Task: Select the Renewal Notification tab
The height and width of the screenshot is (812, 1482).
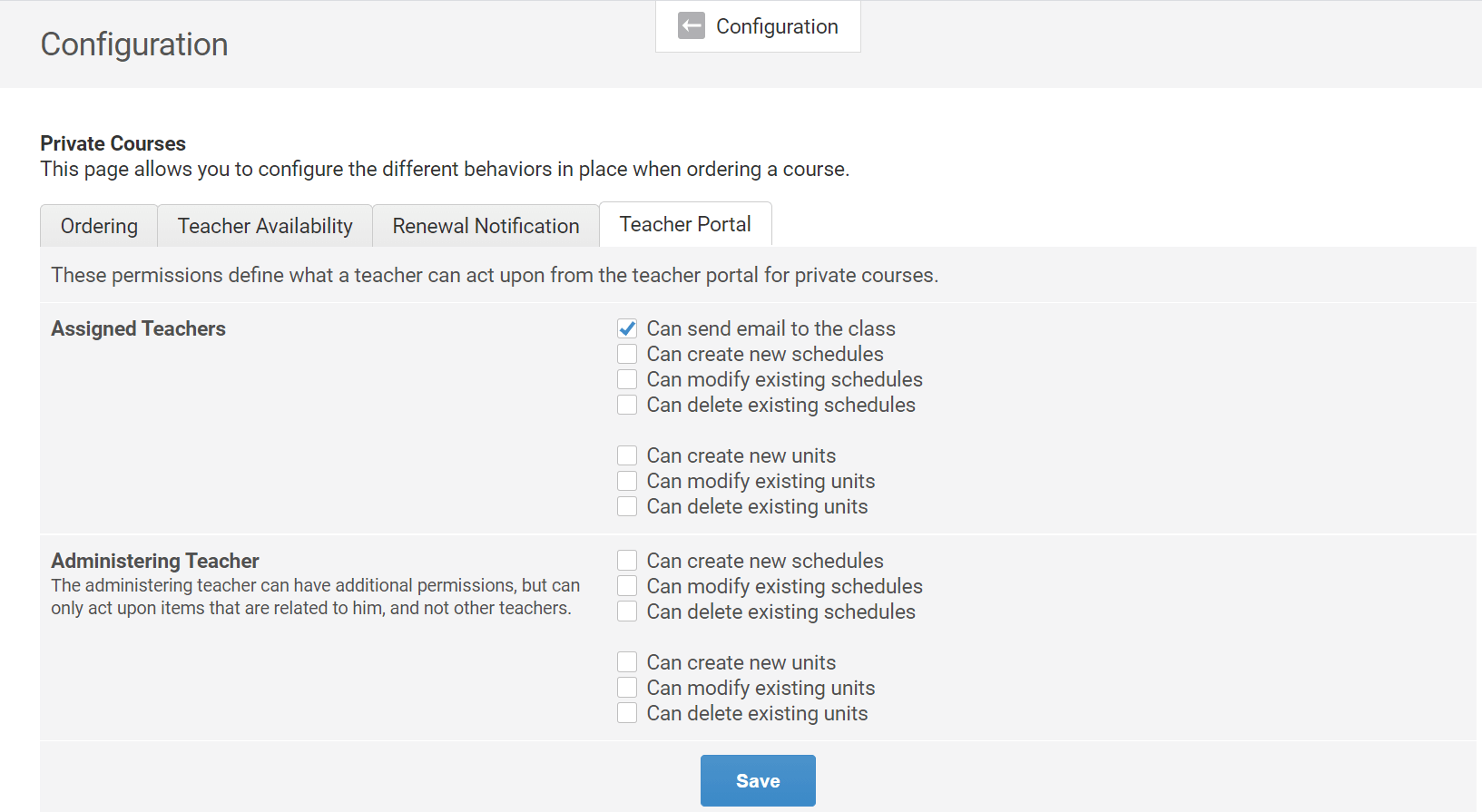Action: [486, 226]
